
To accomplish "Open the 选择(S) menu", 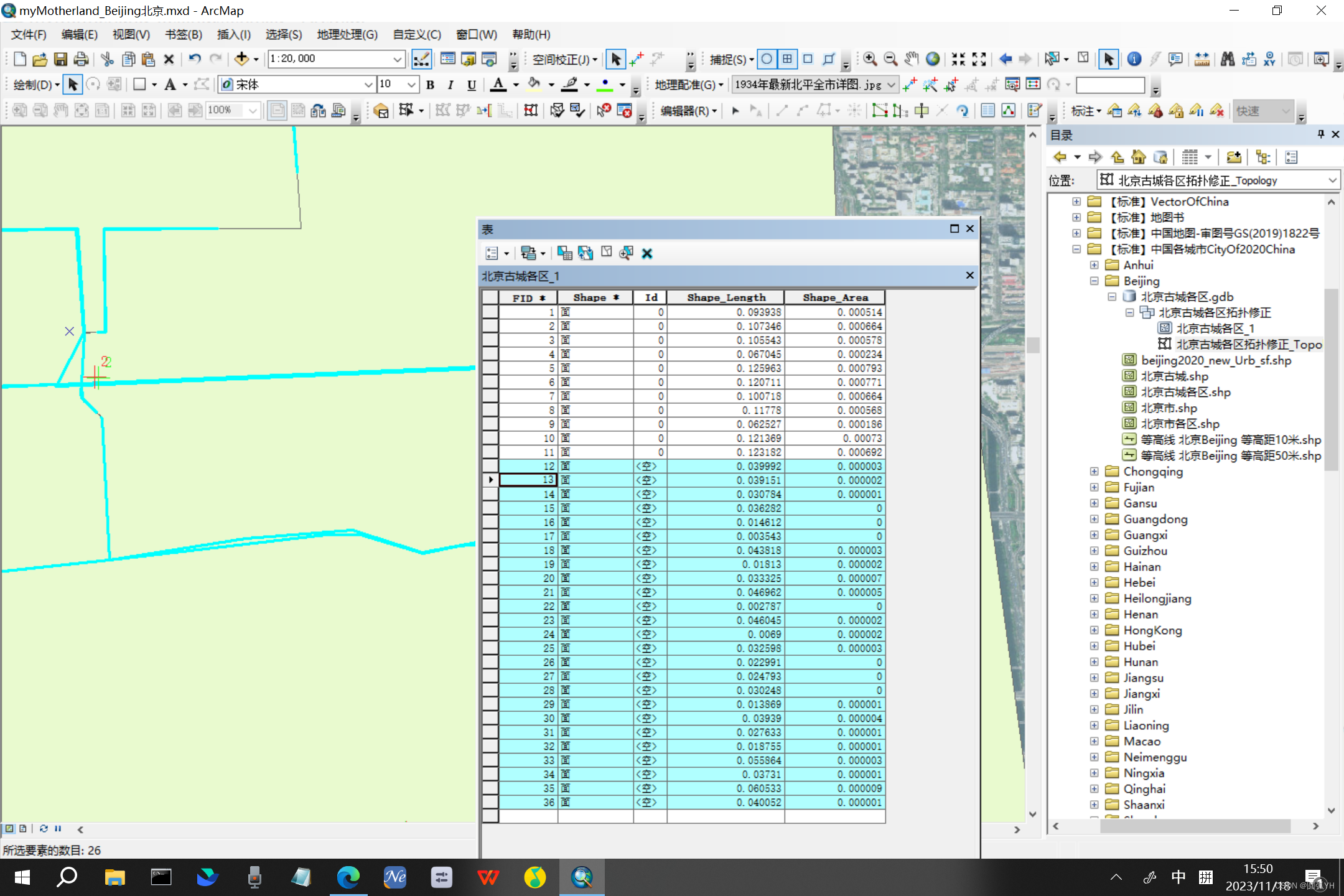I will click(284, 34).
